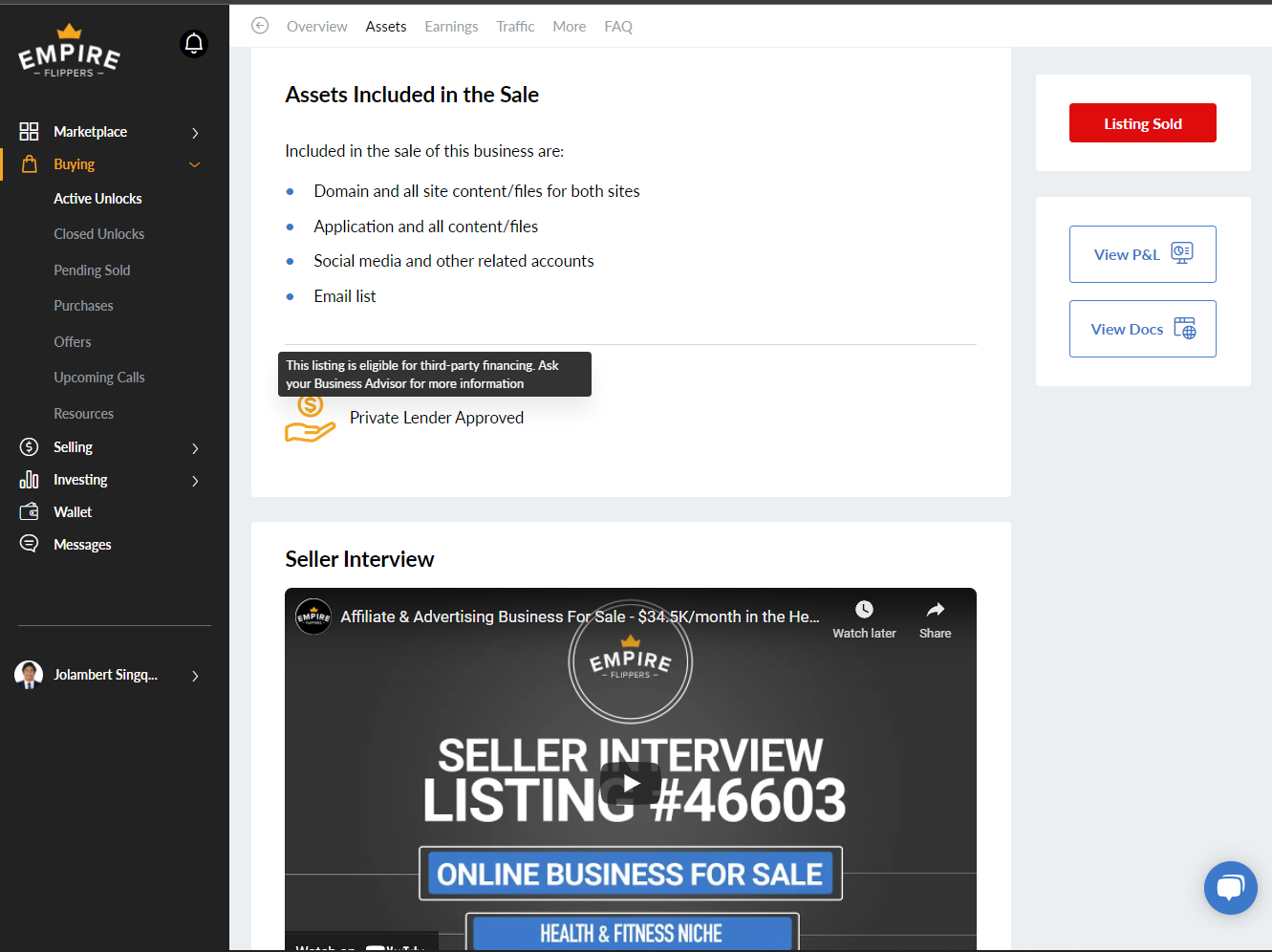
Task: Click the Messages chat bubble icon
Action: coord(30,544)
